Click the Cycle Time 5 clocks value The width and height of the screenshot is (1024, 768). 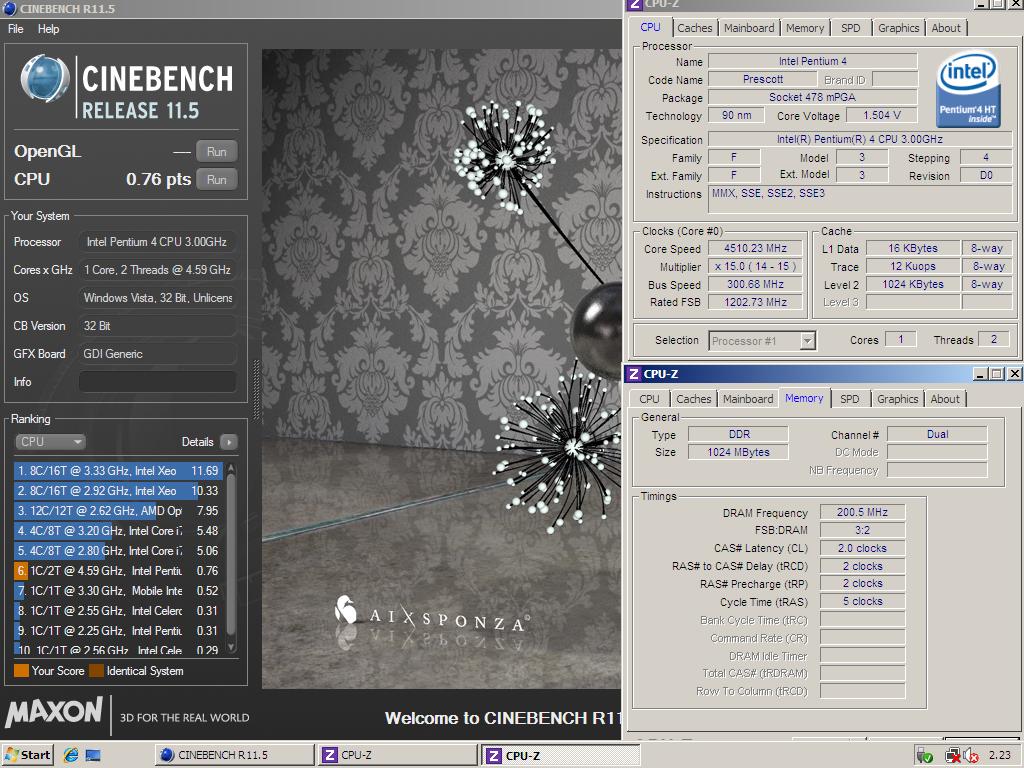coord(862,601)
